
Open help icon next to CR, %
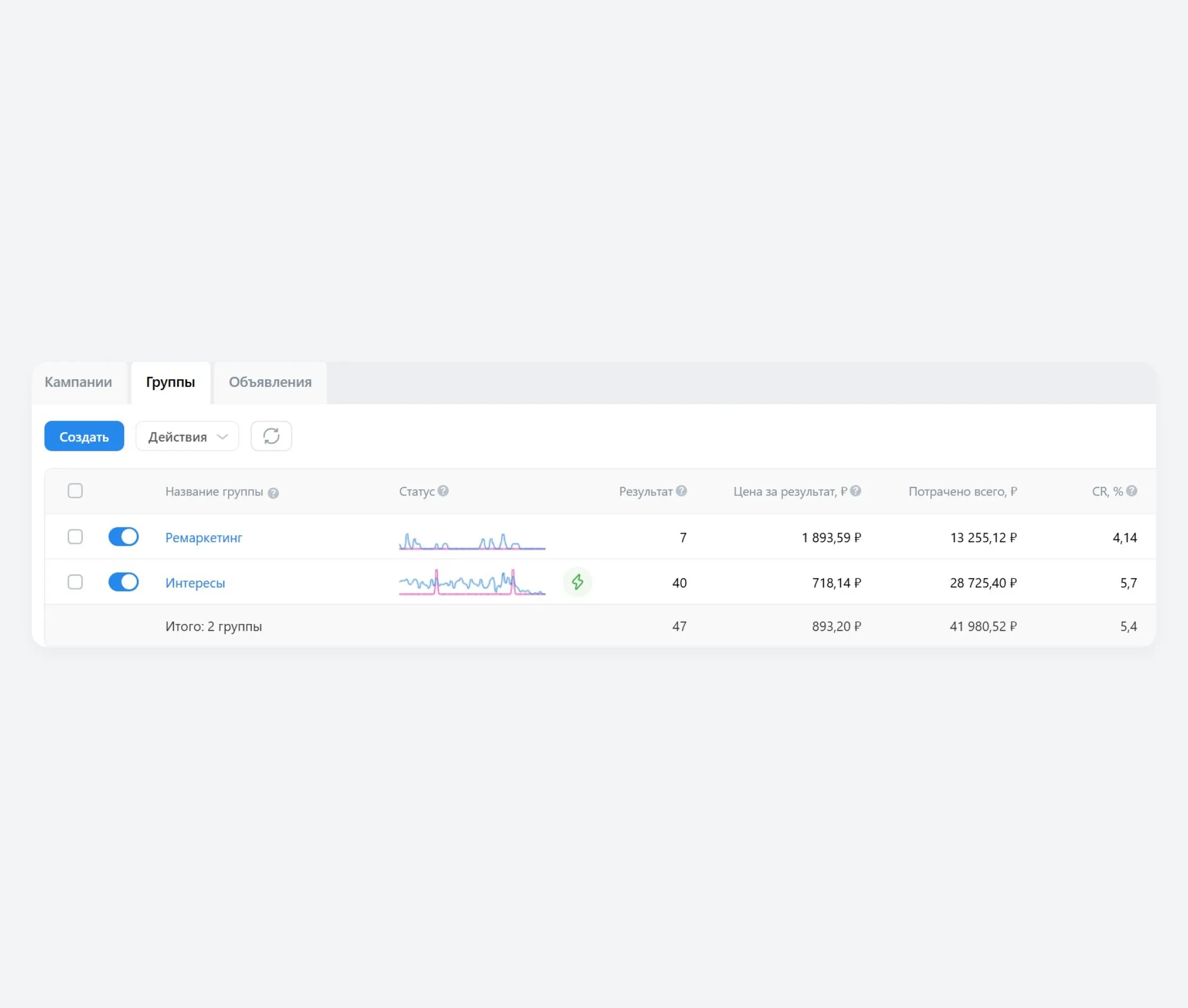click(x=1131, y=490)
